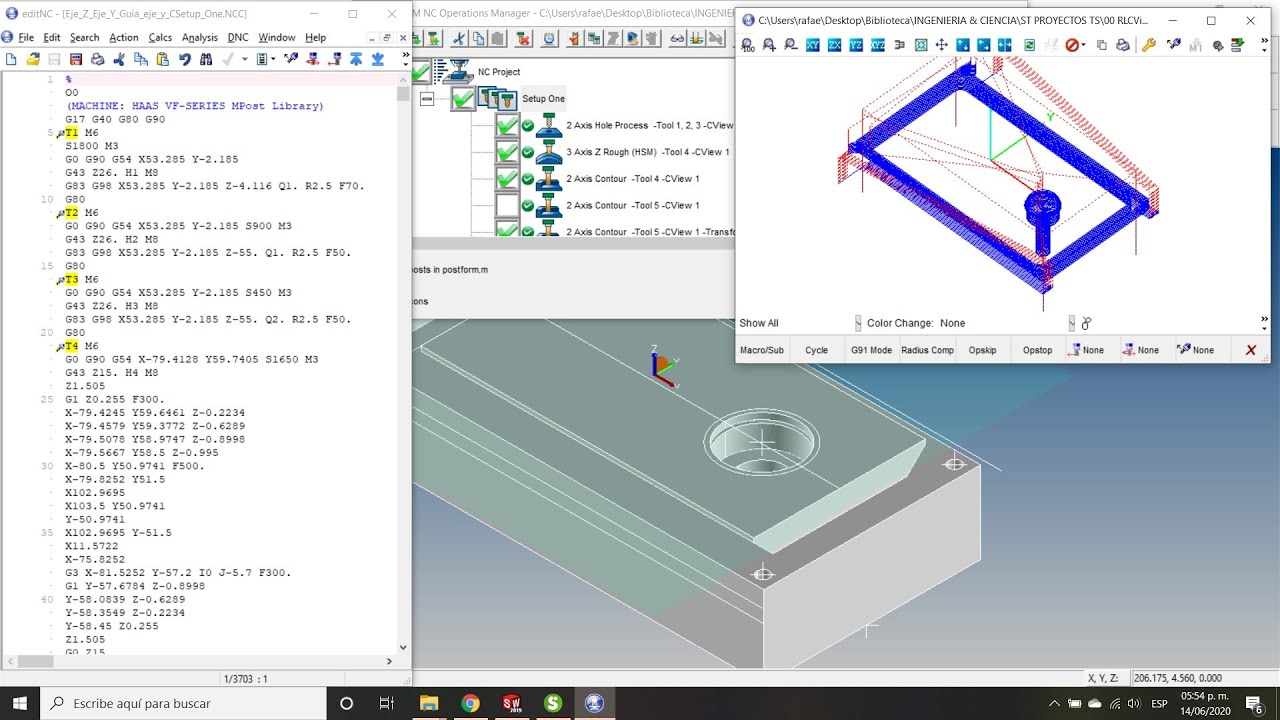Toggle the Setup One checkbox
The image size is (1280, 720).
click(463, 98)
